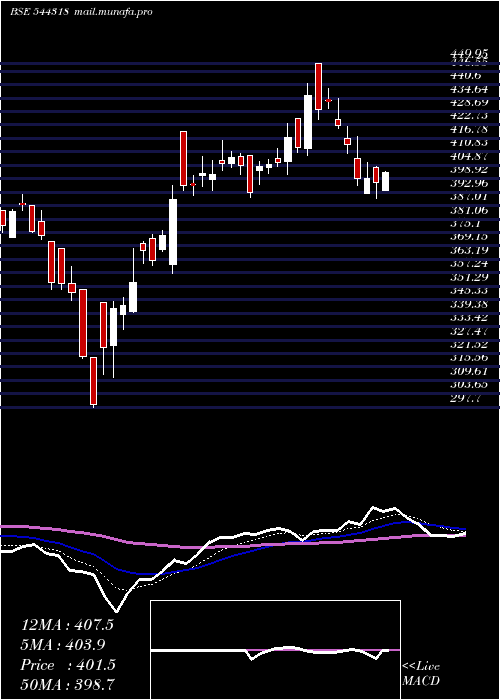The height and width of the screenshot is (700, 500).
Task: Select the 309.61 price axis label
Action: point(469,371)
